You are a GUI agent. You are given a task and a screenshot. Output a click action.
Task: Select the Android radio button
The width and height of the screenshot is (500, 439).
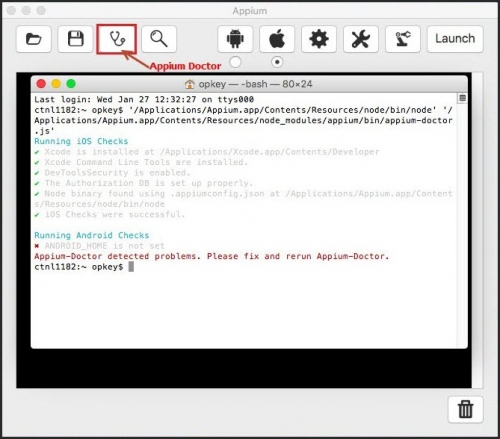pos(235,62)
